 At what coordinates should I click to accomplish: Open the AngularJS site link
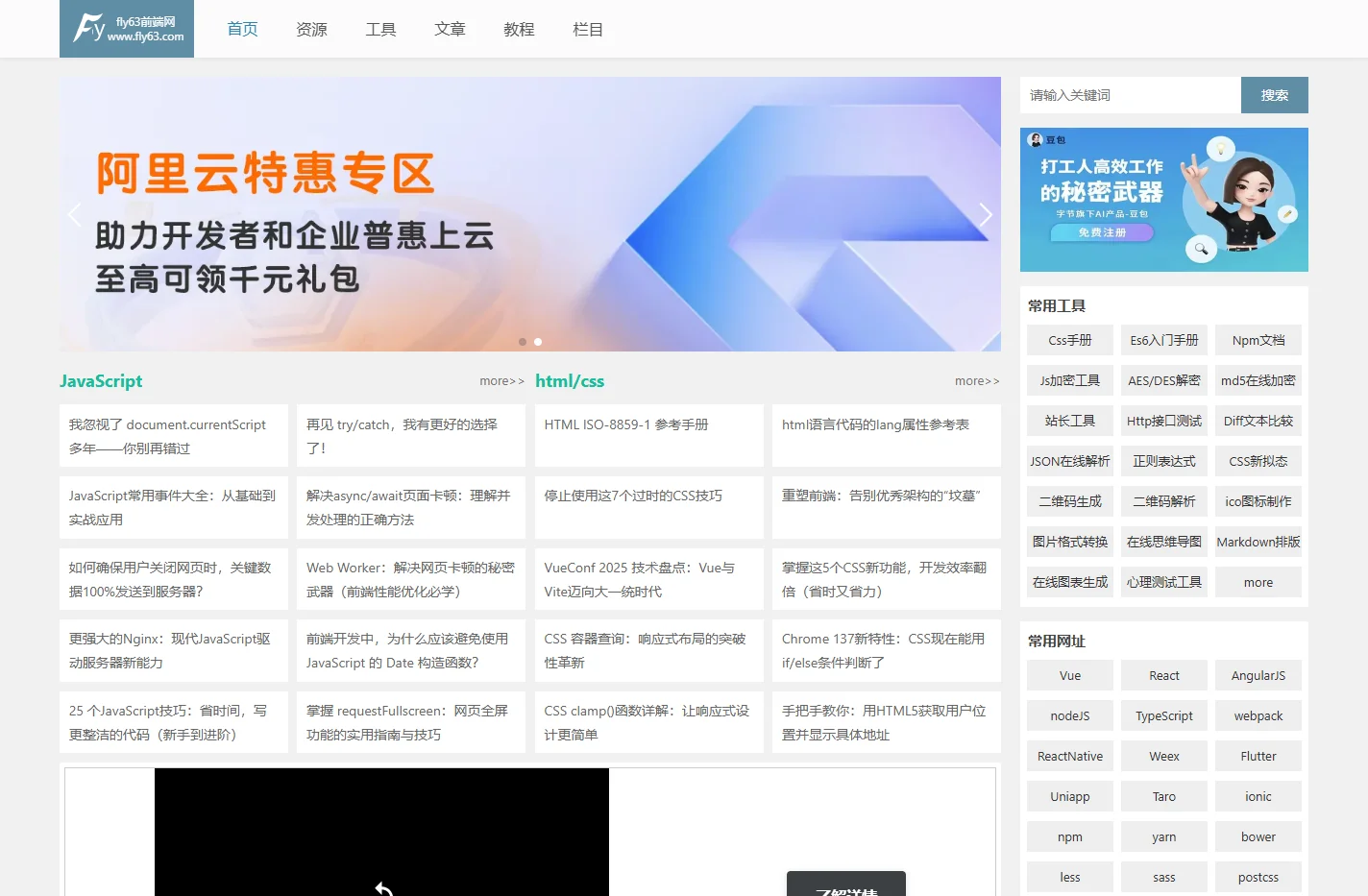(x=1258, y=675)
